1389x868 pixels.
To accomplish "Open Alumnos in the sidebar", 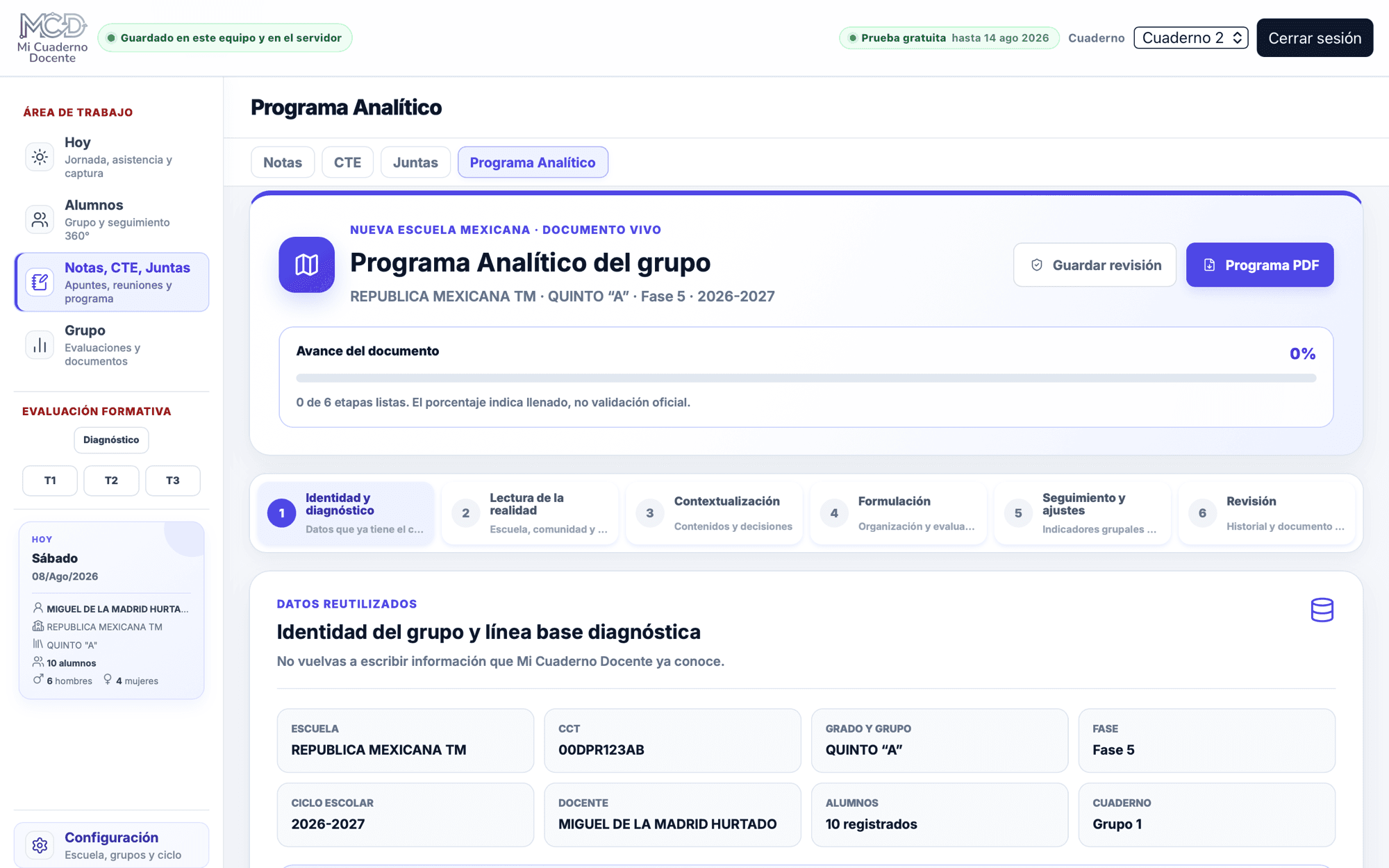I will 111,219.
